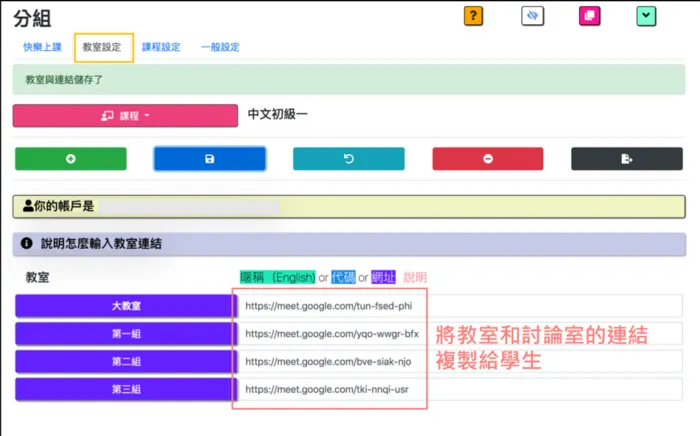Screen dimensions: 700x436
Task: Click the green 暱稱 (English) label
Action: coord(278,278)
